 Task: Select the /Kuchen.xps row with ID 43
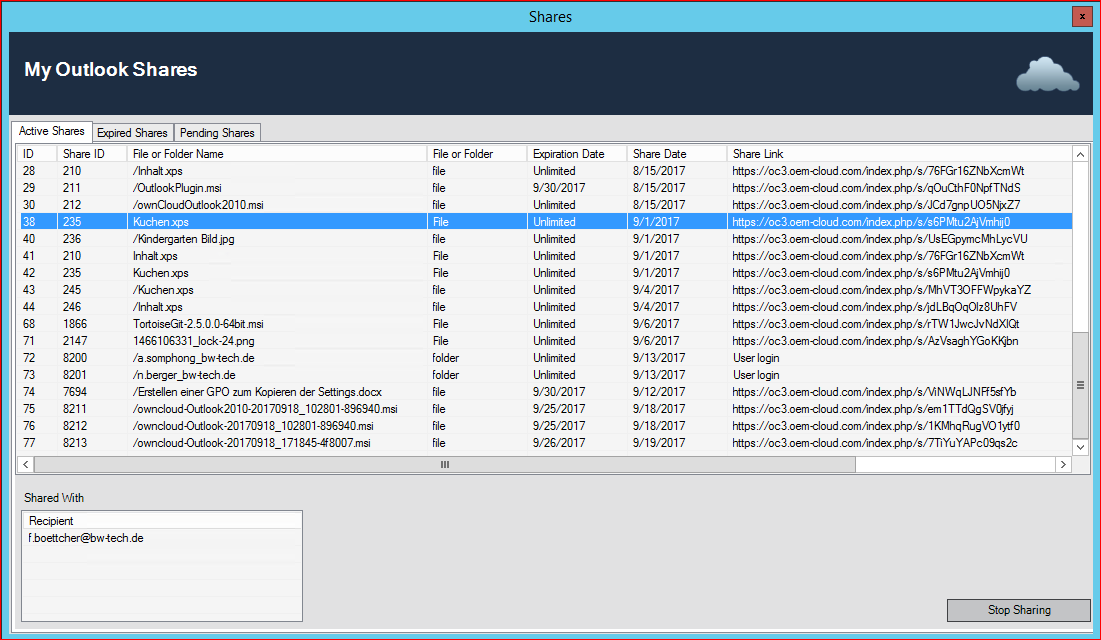pos(545,289)
